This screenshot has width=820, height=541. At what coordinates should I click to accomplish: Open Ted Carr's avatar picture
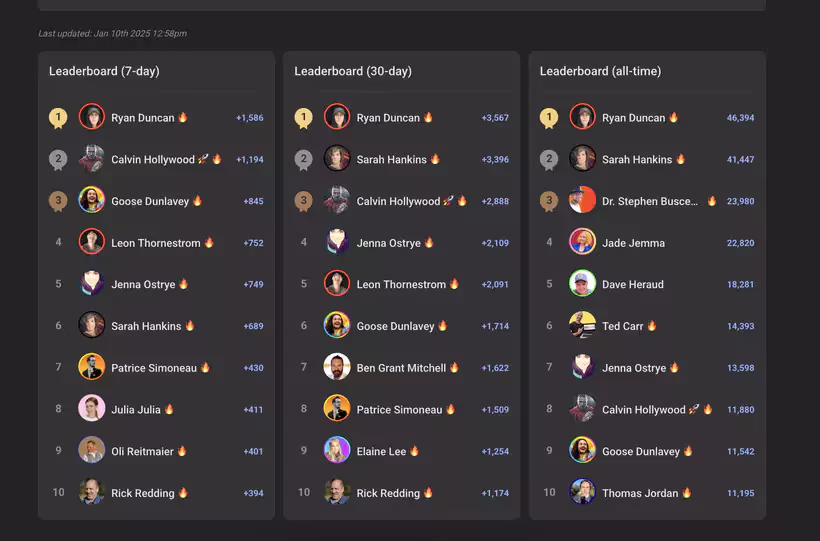[x=582, y=325]
